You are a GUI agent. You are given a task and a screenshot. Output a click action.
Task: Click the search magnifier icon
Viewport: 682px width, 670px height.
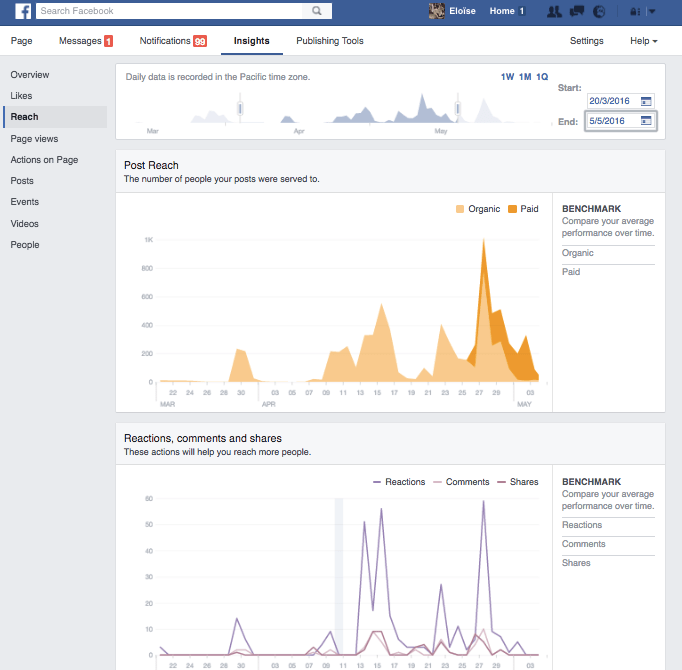tap(317, 11)
